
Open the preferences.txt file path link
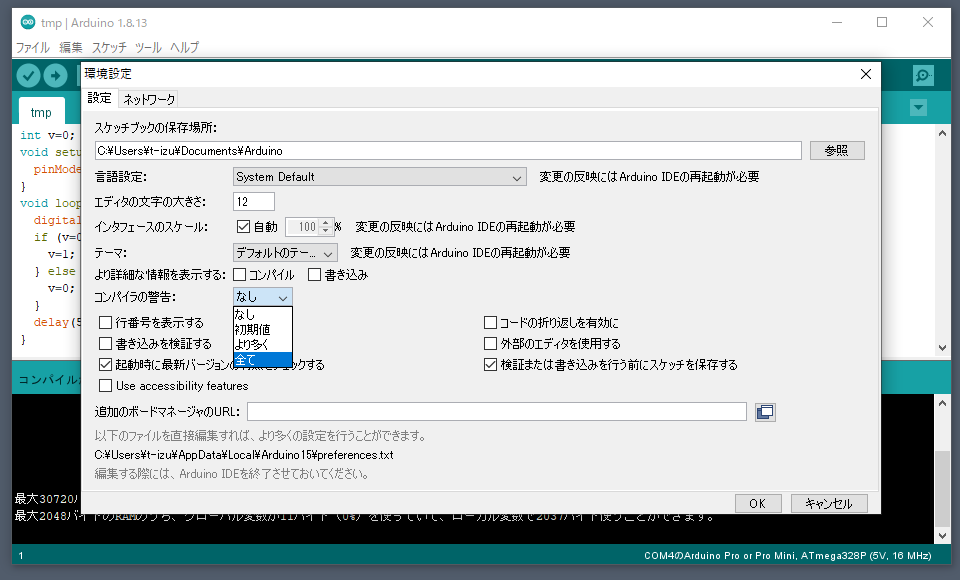coord(244,455)
